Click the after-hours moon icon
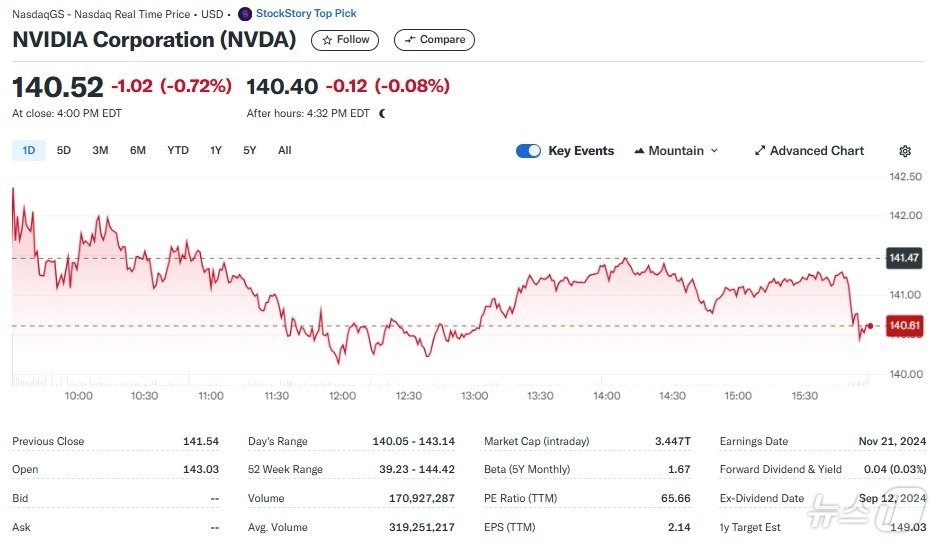 [x=382, y=113]
